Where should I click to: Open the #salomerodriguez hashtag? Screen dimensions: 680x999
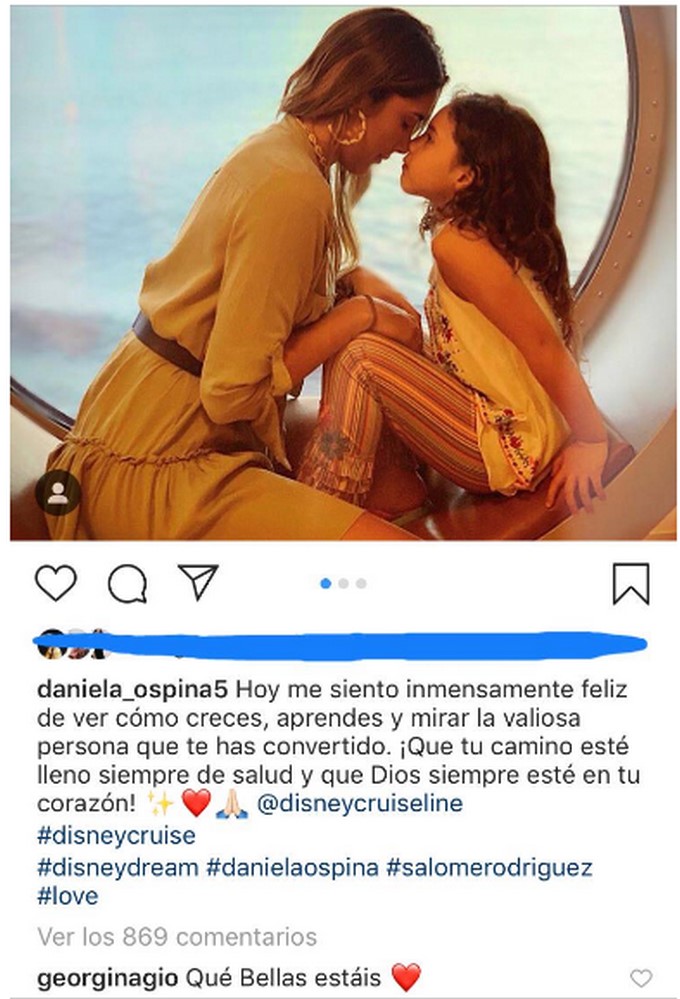489,868
